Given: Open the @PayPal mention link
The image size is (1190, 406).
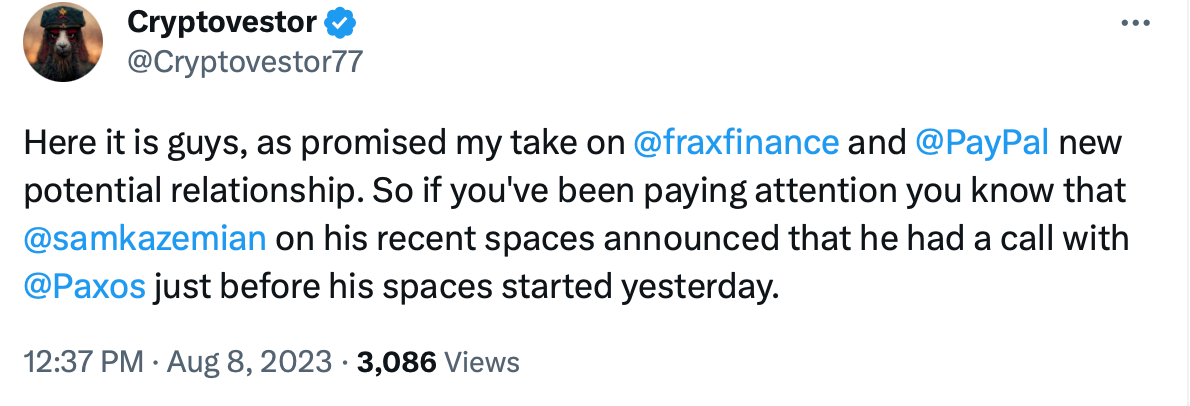Looking at the screenshot, I should click(982, 144).
